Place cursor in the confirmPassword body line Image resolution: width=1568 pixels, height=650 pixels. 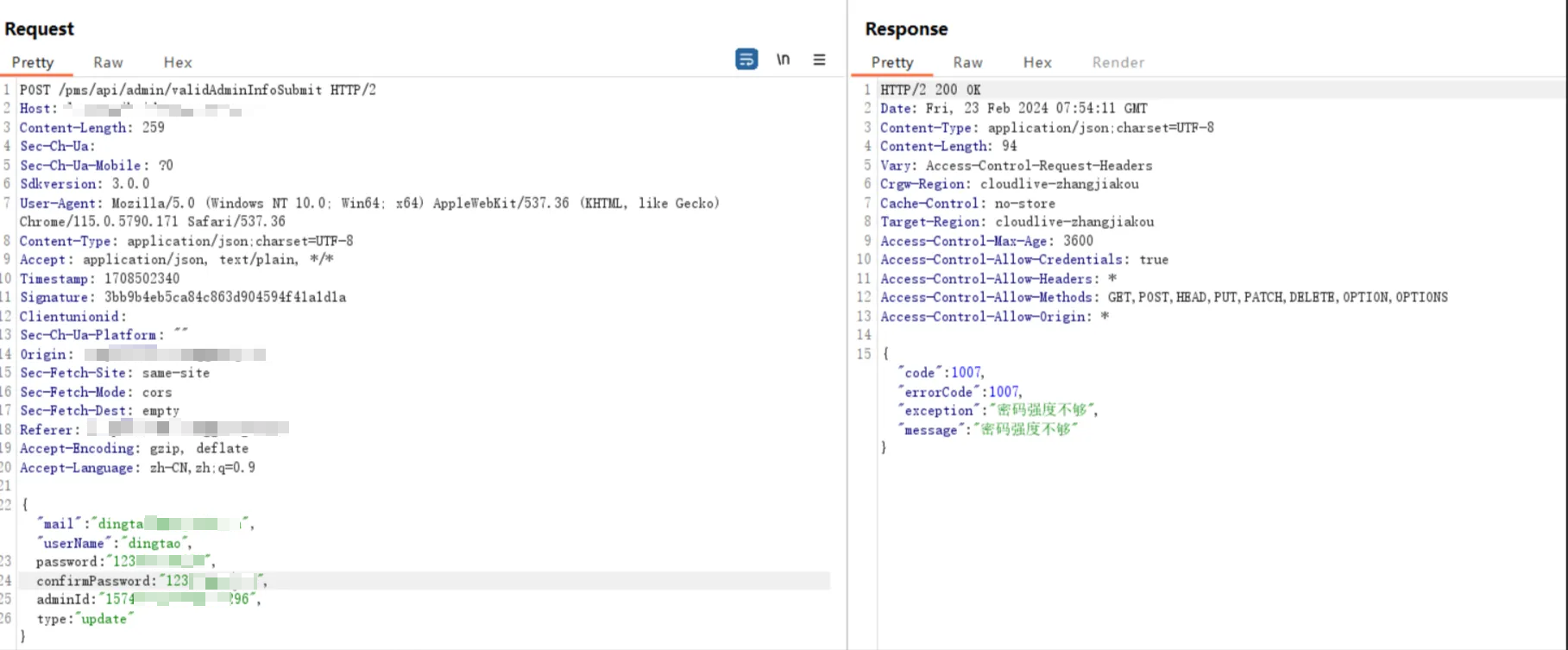pyautogui.click(x=95, y=581)
